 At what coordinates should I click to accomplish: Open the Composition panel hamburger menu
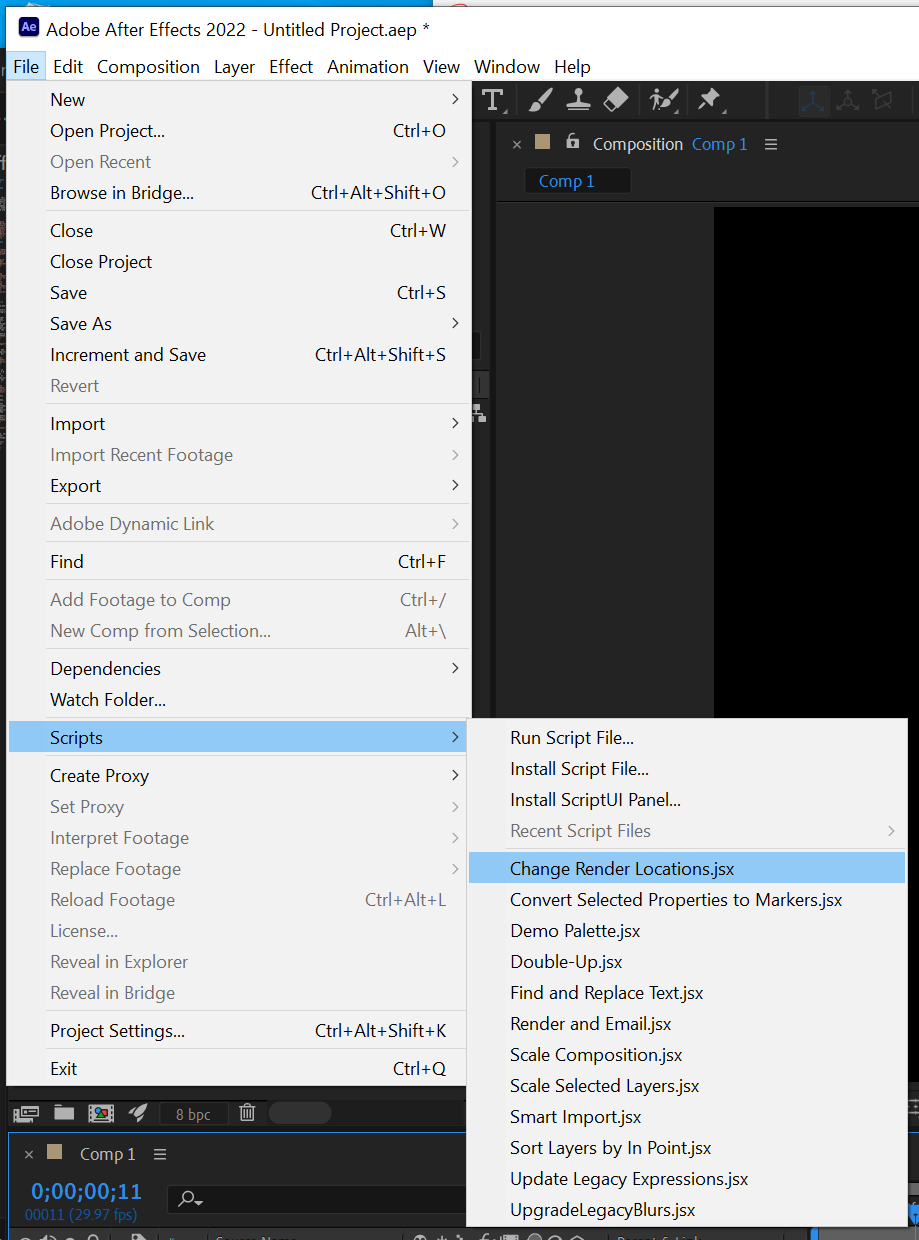click(771, 144)
